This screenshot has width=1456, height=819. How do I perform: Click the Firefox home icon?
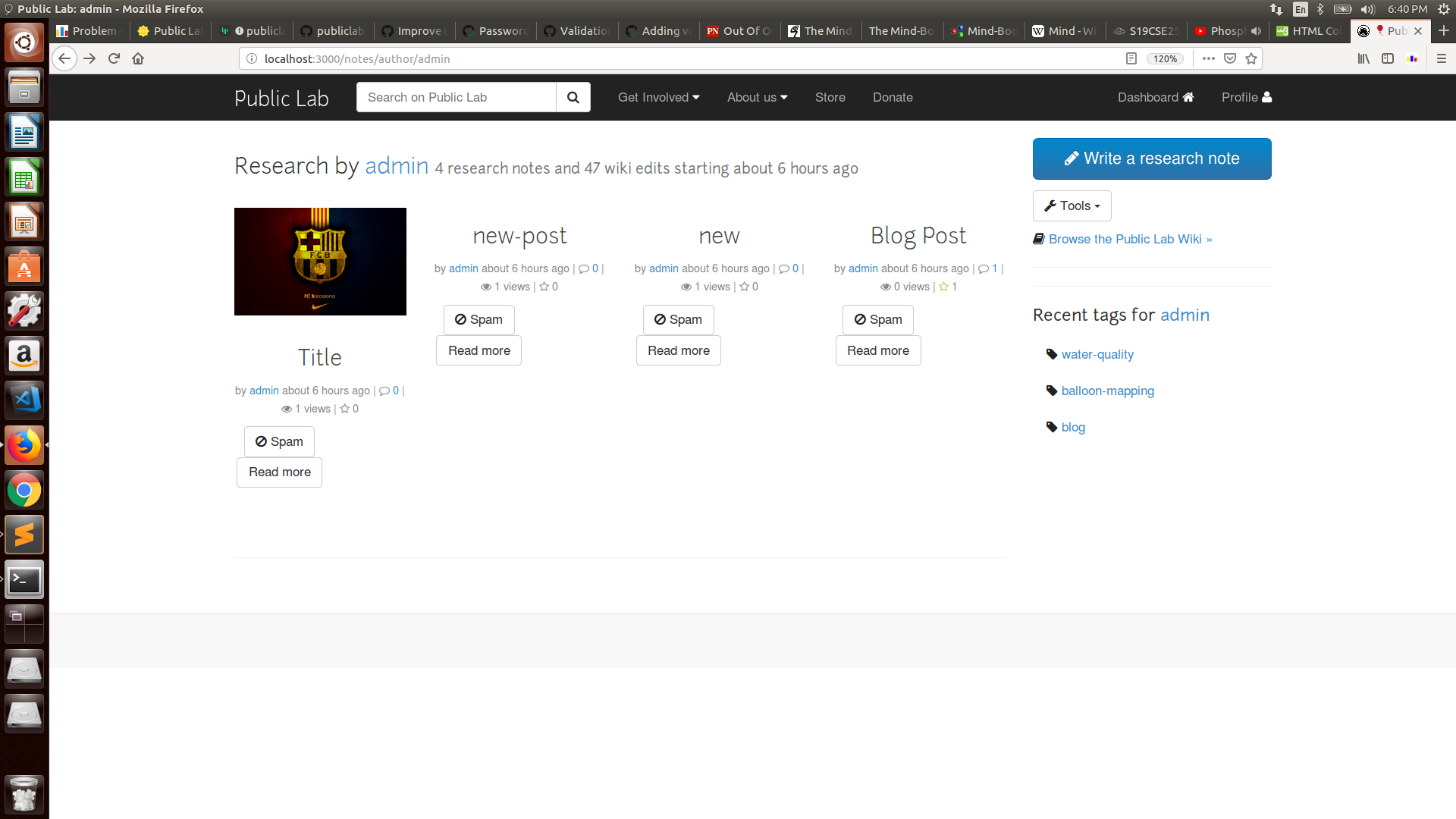tap(138, 58)
